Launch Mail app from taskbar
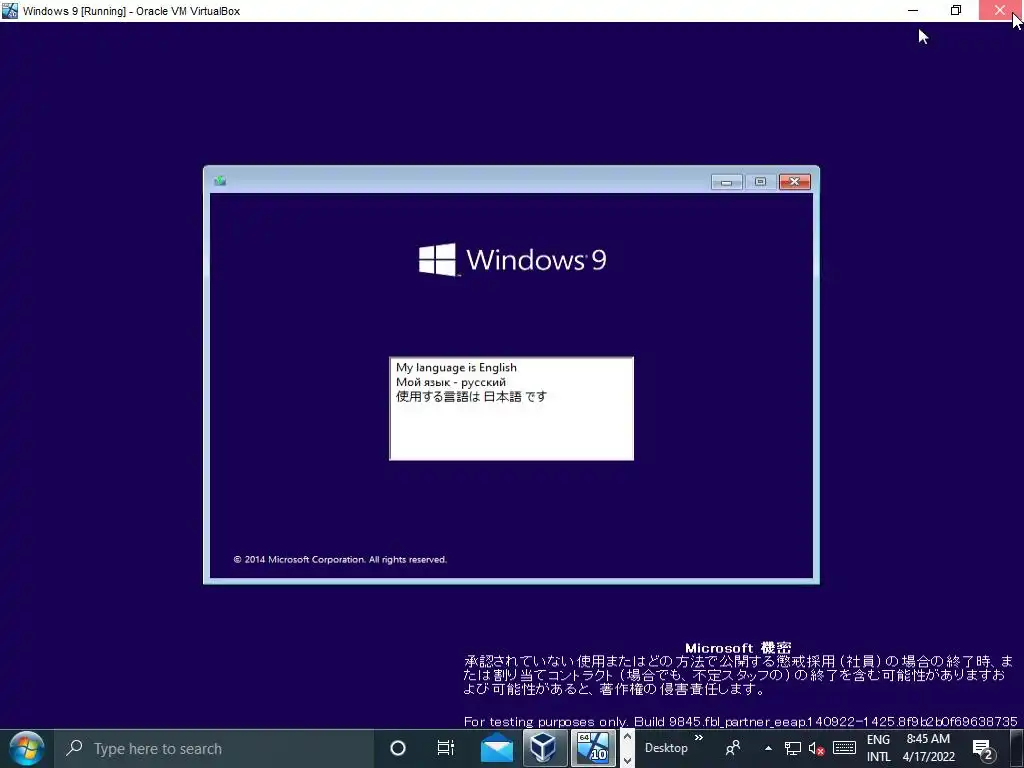The image size is (1024, 768). click(497, 748)
